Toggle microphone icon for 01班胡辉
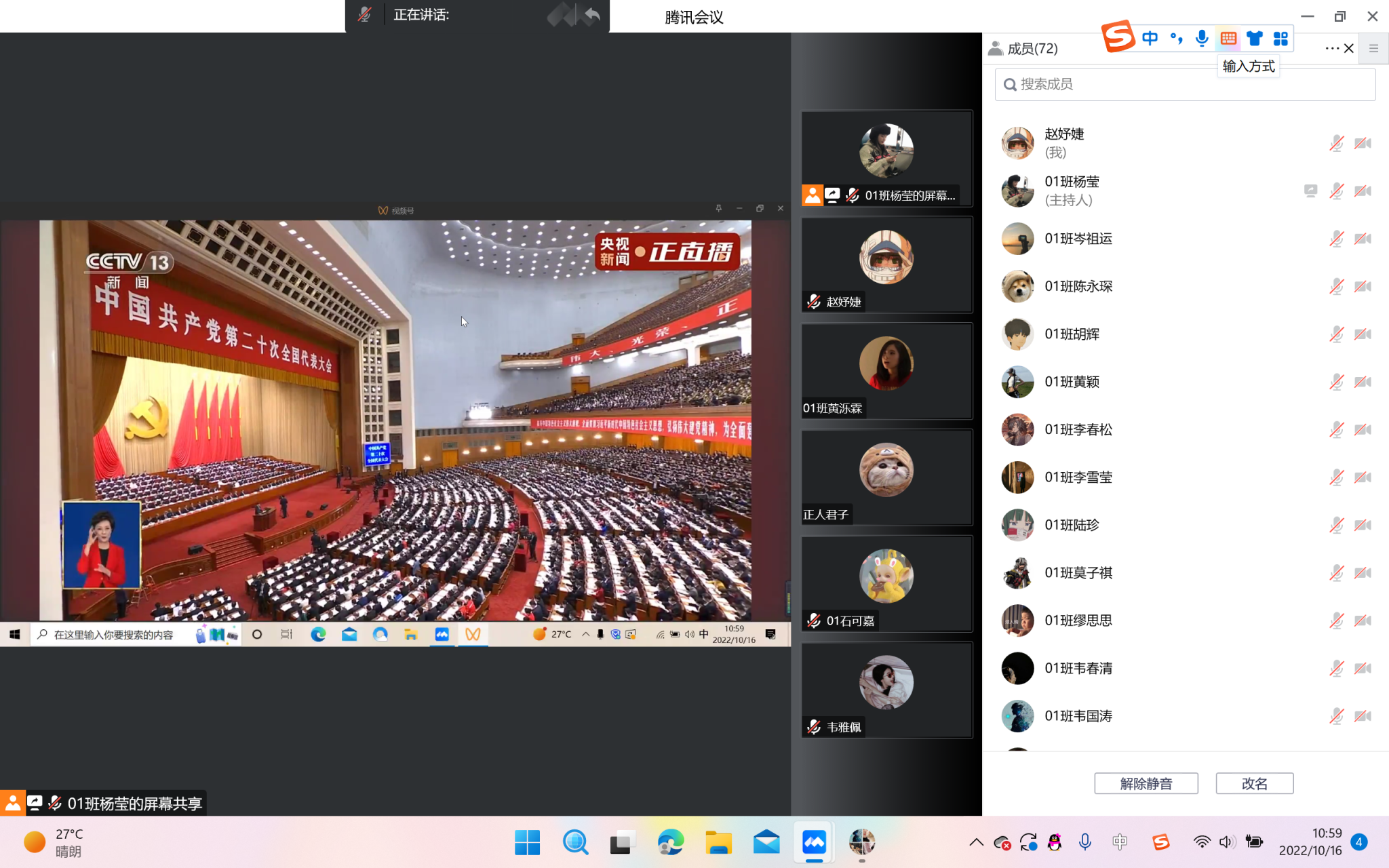 [x=1336, y=334]
